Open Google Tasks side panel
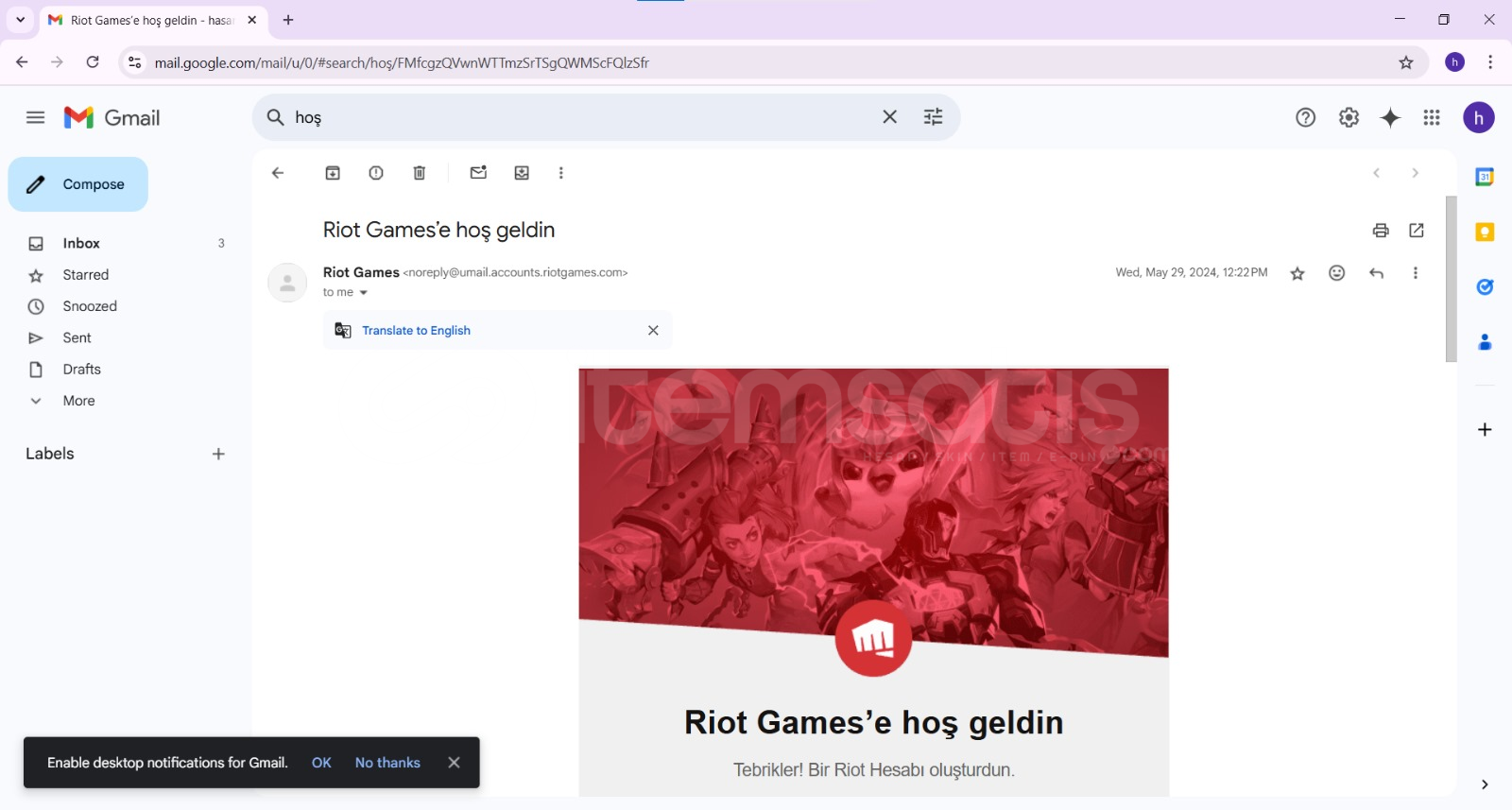The height and width of the screenshot is (810, 1512). pos(1485,287)
